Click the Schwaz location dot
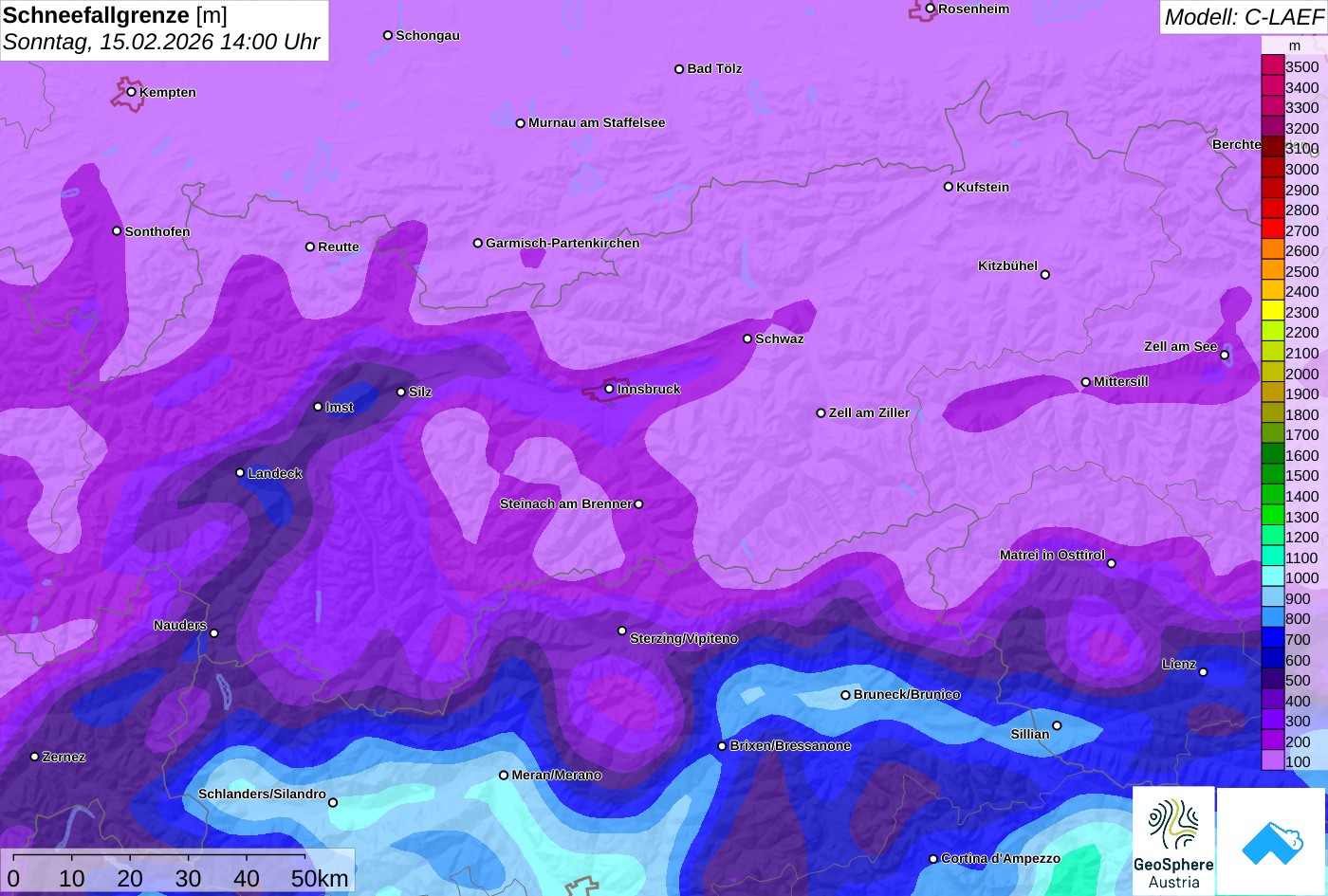Image resolution: width=1328 pixels, height=896 pixels. [x=747, y=338]
